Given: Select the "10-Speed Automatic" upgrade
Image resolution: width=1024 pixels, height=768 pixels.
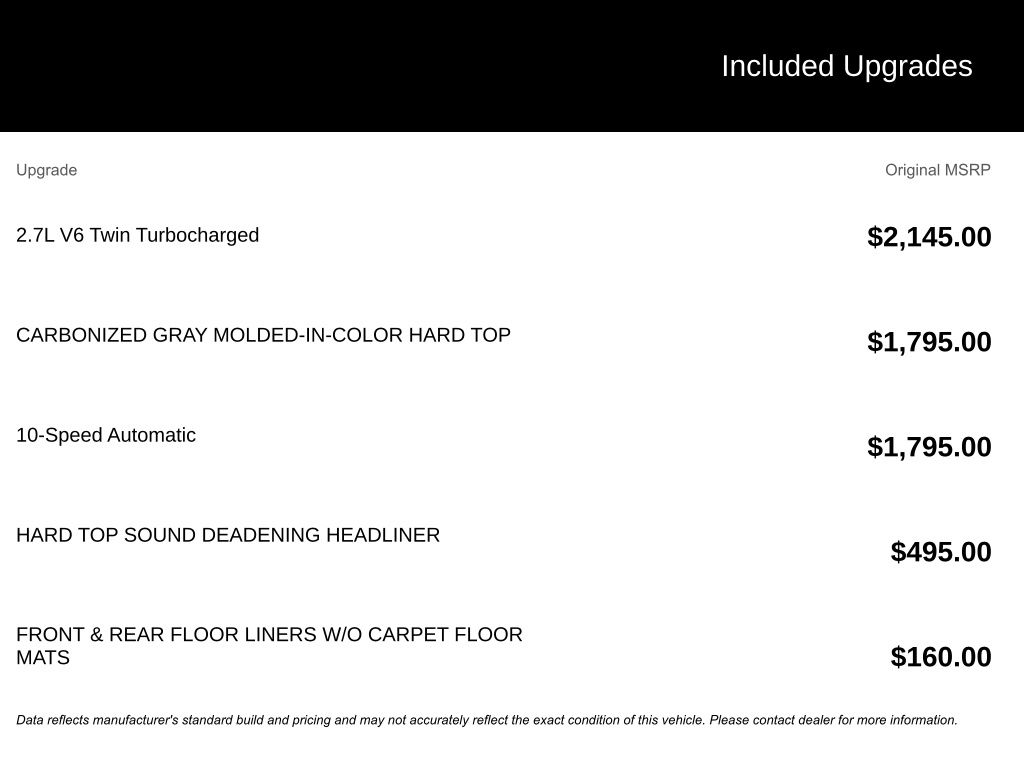Looking at the screenshot, I should (x=106, y=435).
